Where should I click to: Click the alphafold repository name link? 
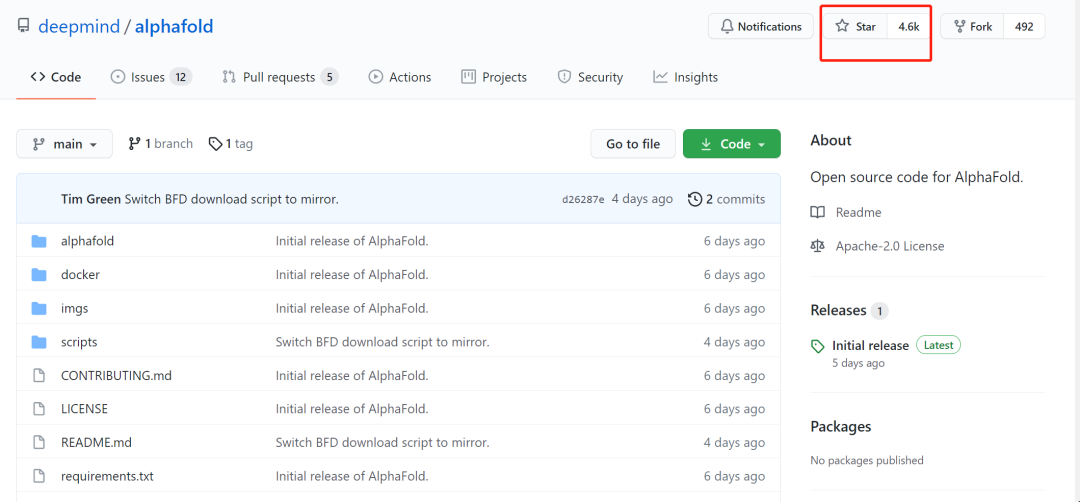coord(174,27)
